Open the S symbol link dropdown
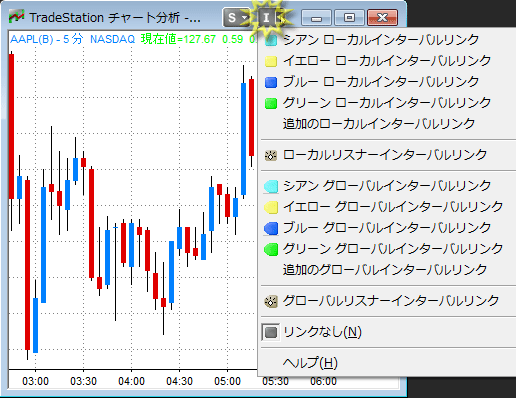The height and width of the screenshot is (398, 516). tap(237, 17)
